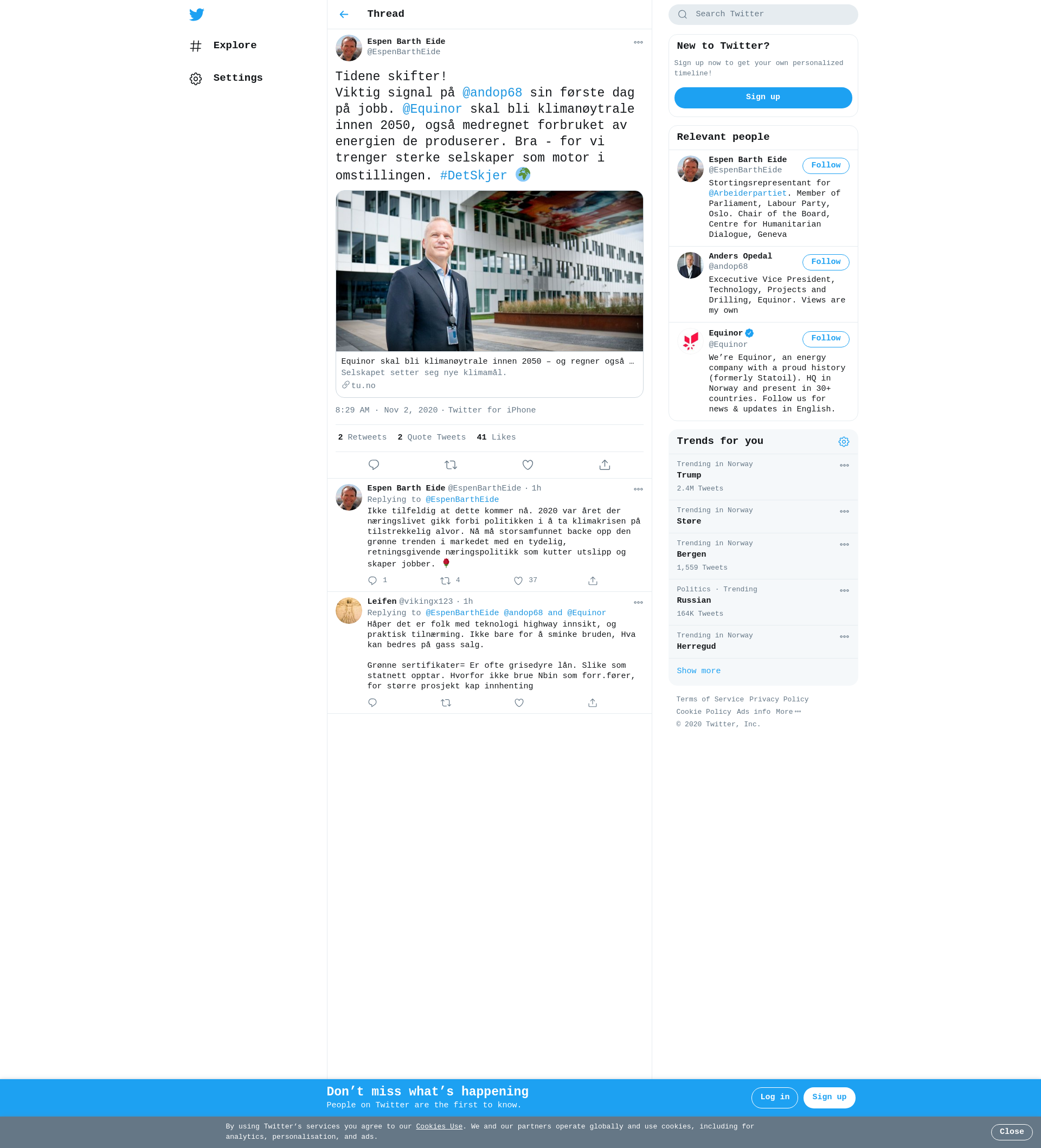
Task: Follow Espen Barth Eide
Action: pyautogui.click(x=825, y=166)
